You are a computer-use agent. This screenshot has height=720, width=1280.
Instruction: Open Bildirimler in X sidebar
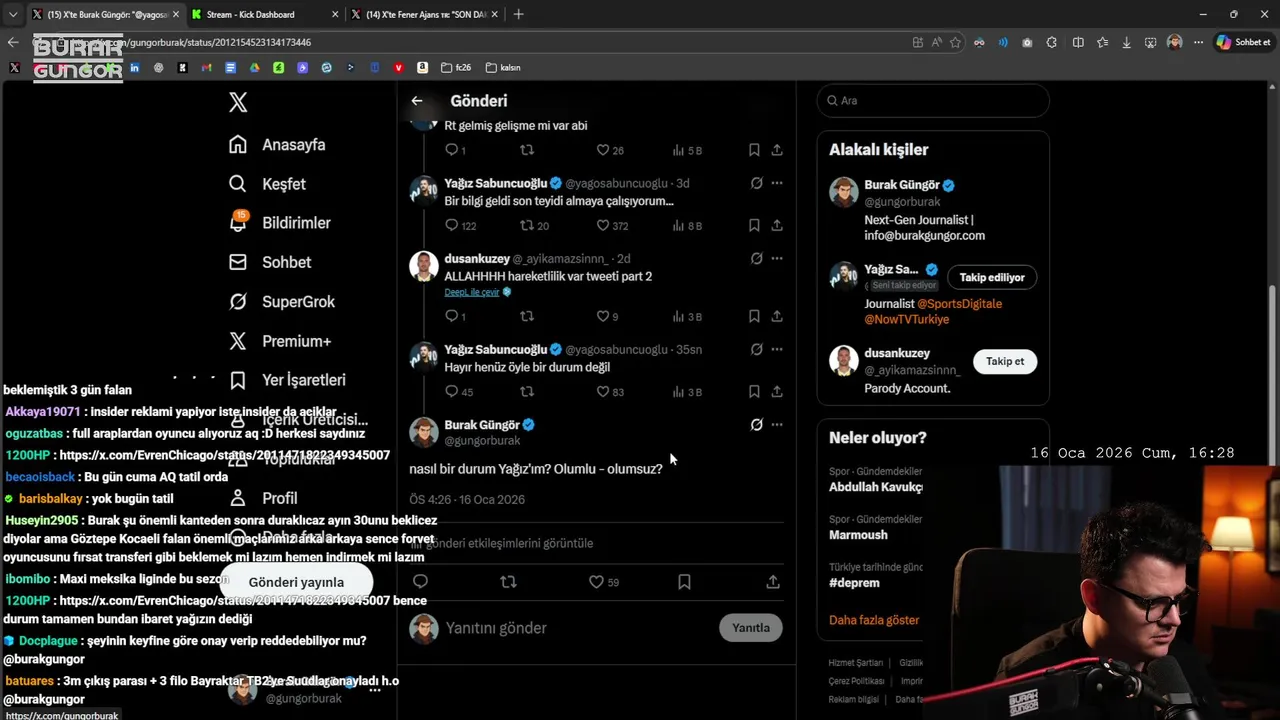pyautogui.click(x=279, y=223)
